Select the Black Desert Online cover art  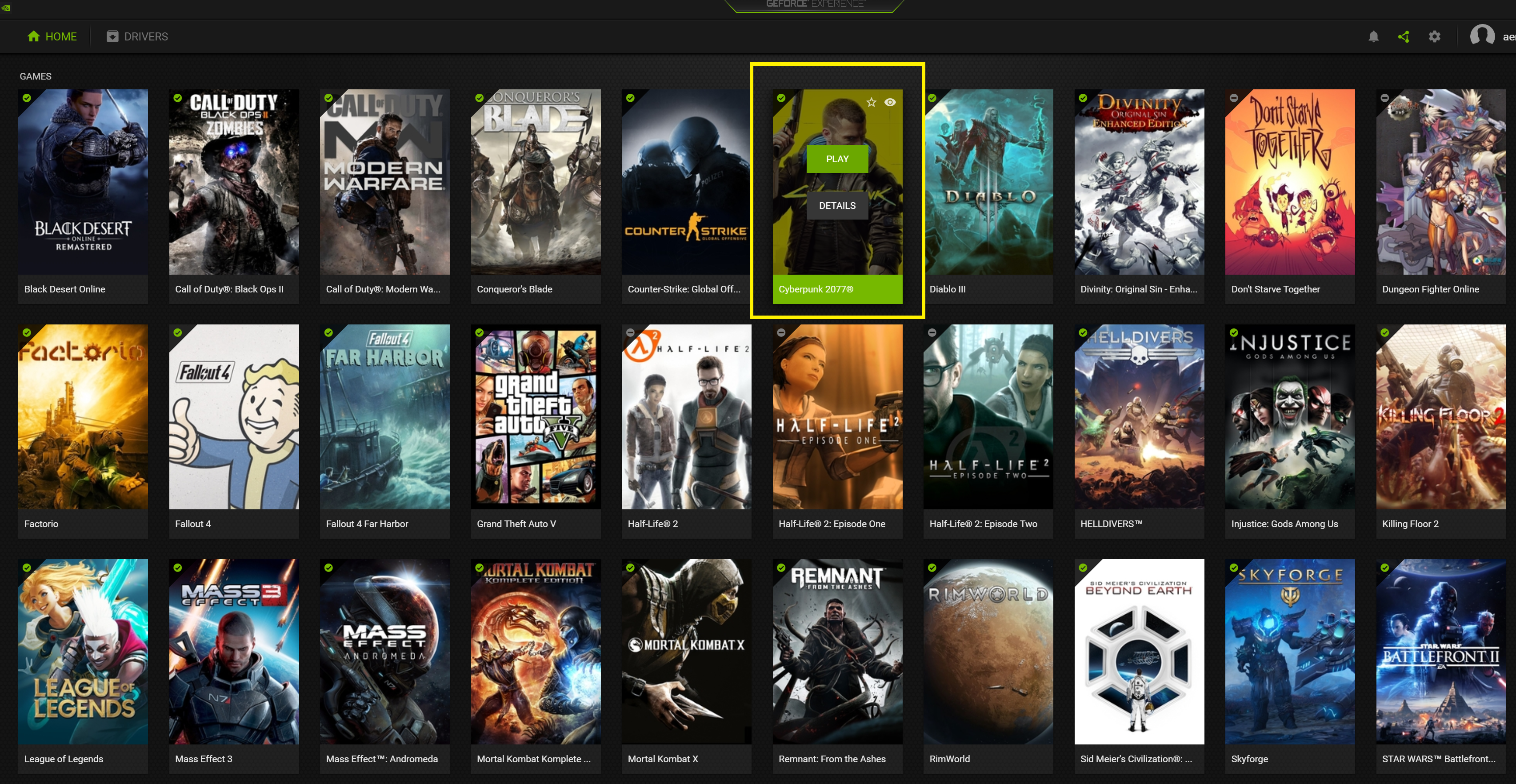pyautogui.click(x=83, y=182)
